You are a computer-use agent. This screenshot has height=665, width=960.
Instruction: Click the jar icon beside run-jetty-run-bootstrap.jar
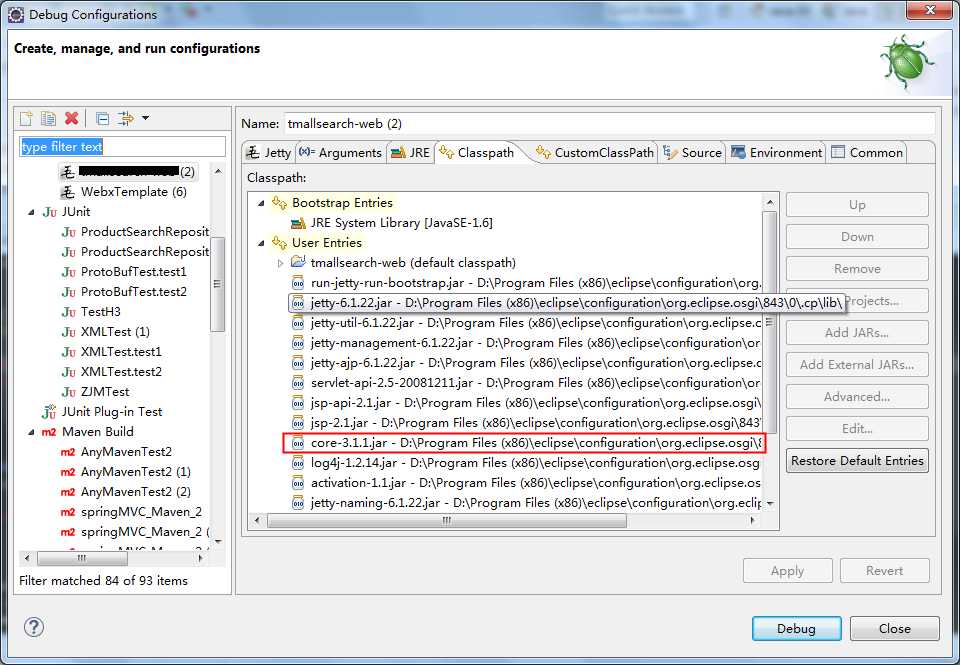[298, 283]
